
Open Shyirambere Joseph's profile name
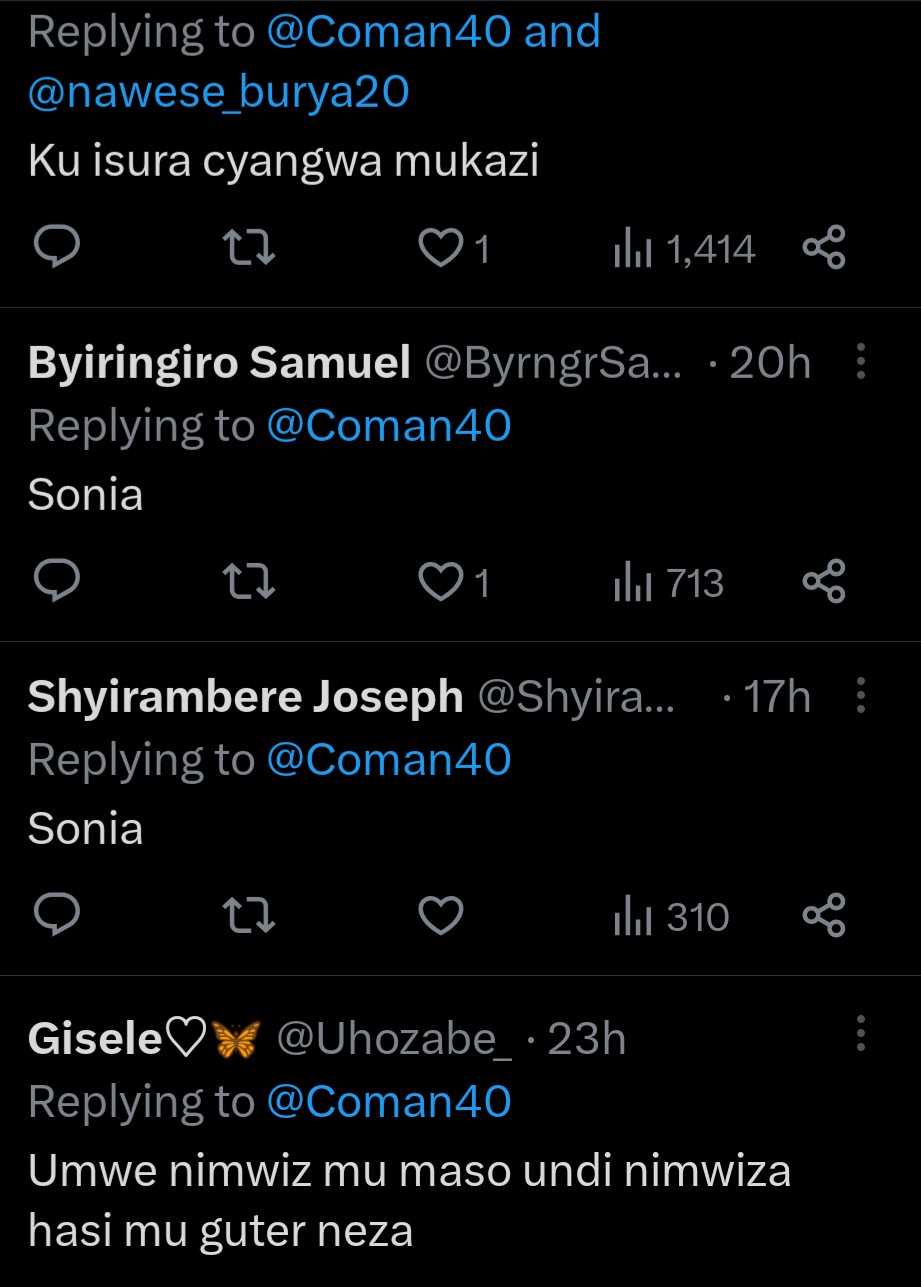click(x=245, y=697)
